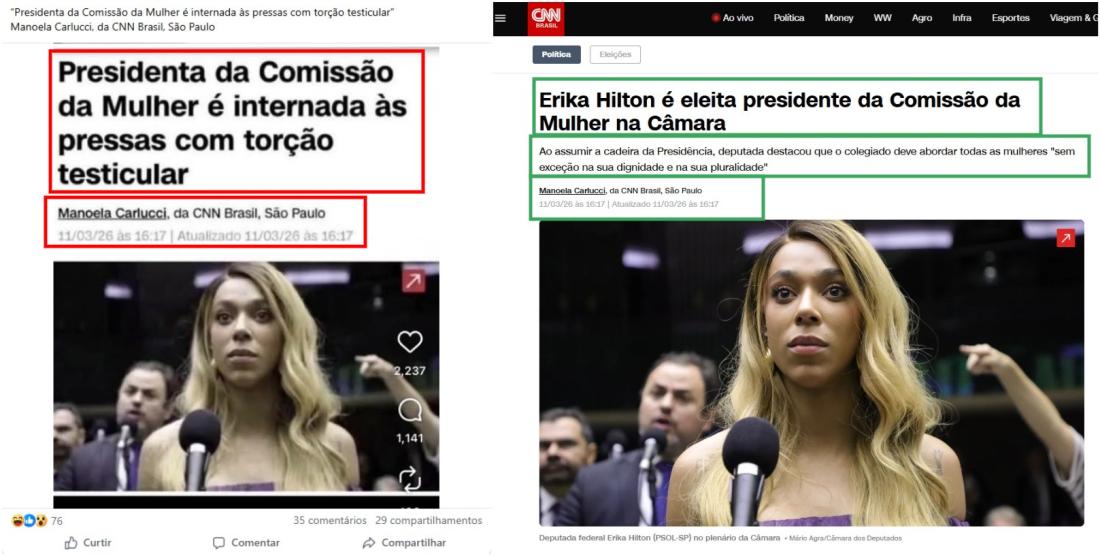Click the reaction emojis next to 76
Screen dimensions: 1100x556
29,521
